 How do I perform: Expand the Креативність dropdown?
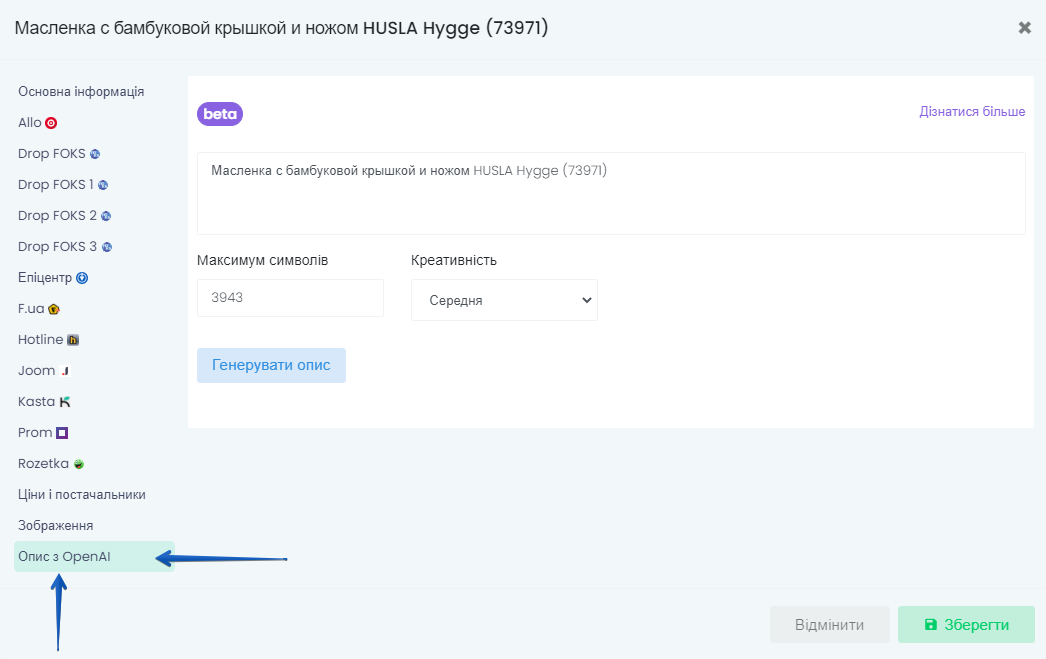coord(504,300)
